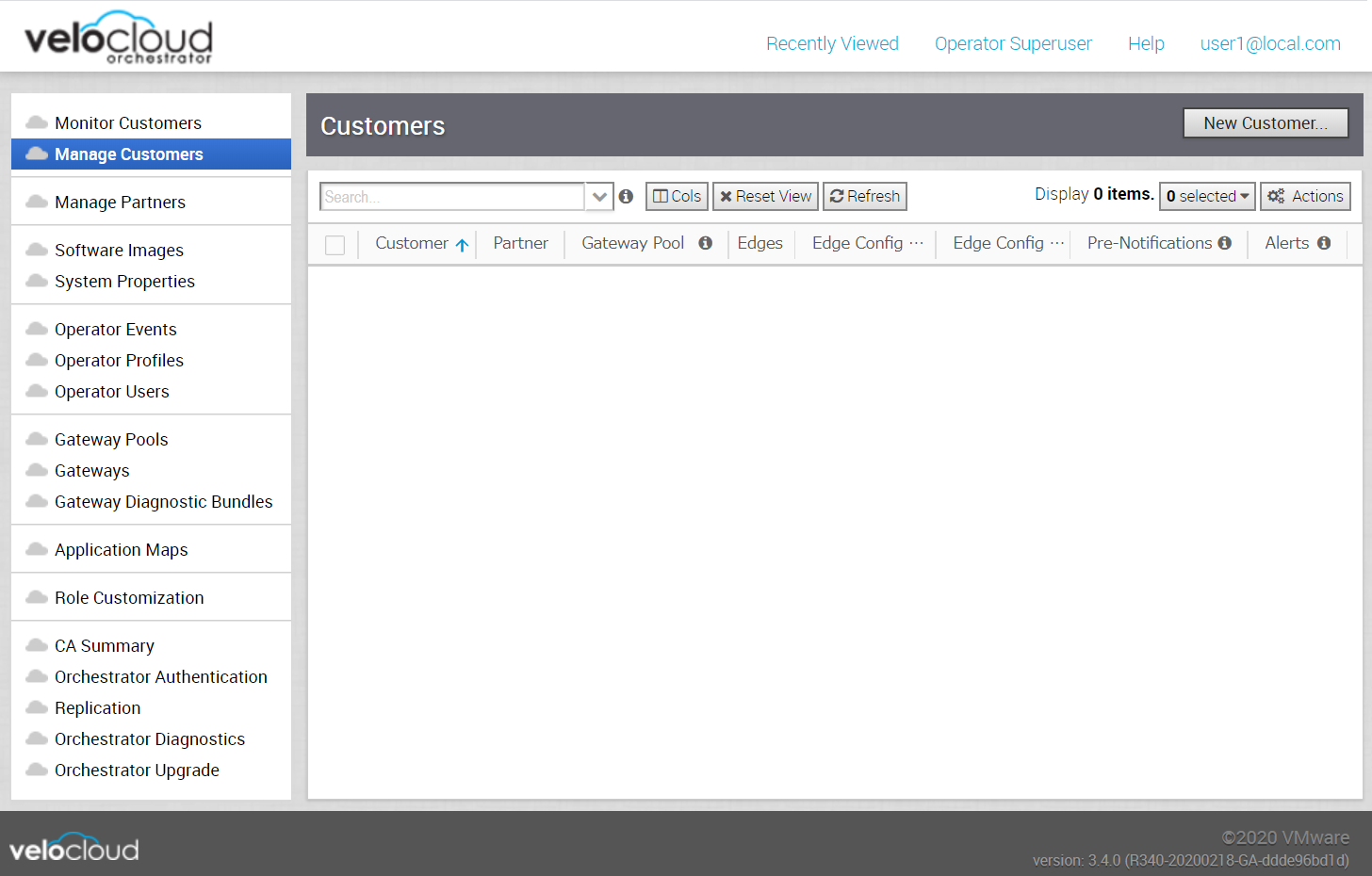The height and width of the screenshot is (876, 1372).
Task: Open the Actions dropdown menu
Action: (1305, 196)
